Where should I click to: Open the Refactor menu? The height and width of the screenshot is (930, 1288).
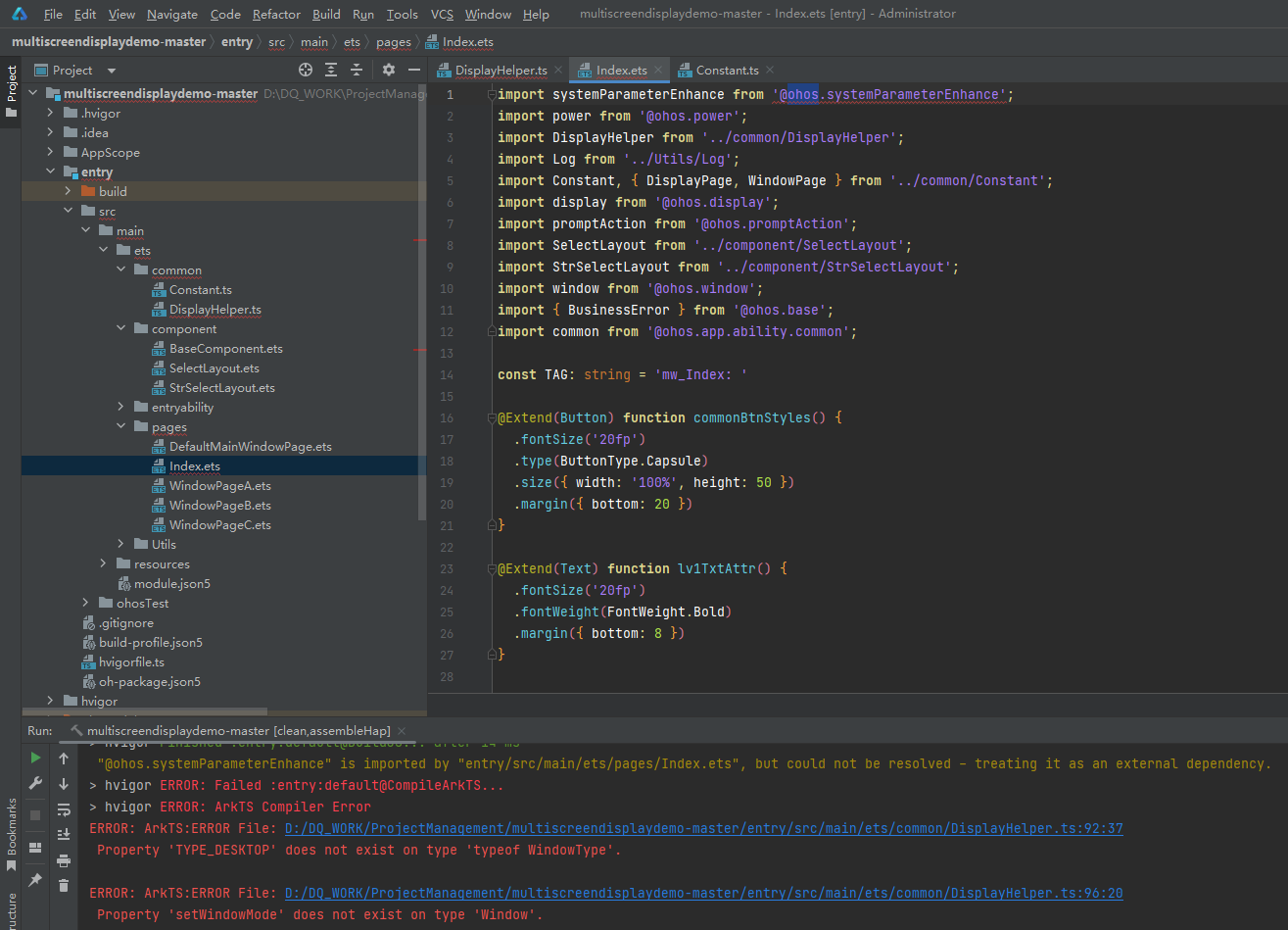[x=276, y=14]
